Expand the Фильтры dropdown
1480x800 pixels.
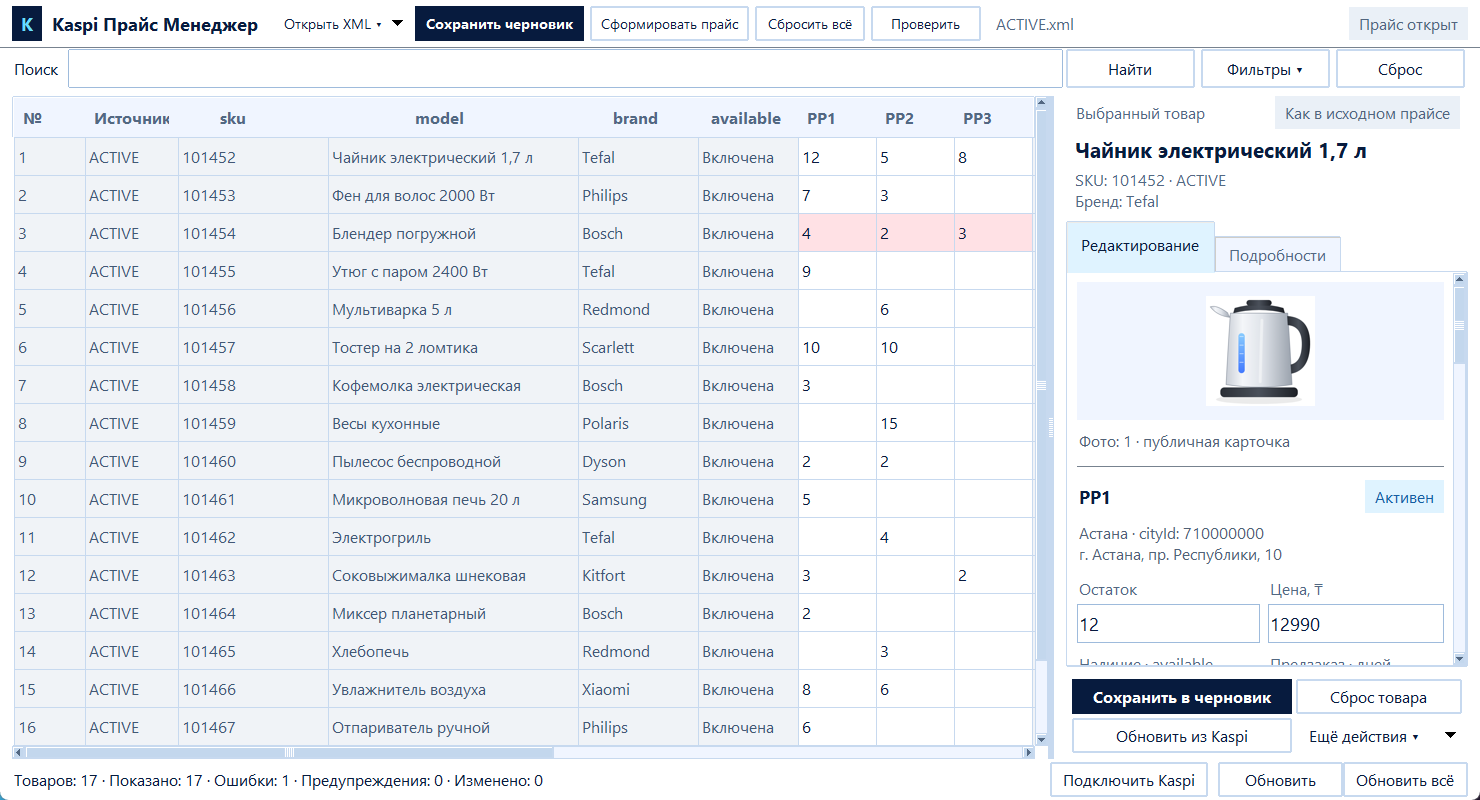tap(1265, 70)
